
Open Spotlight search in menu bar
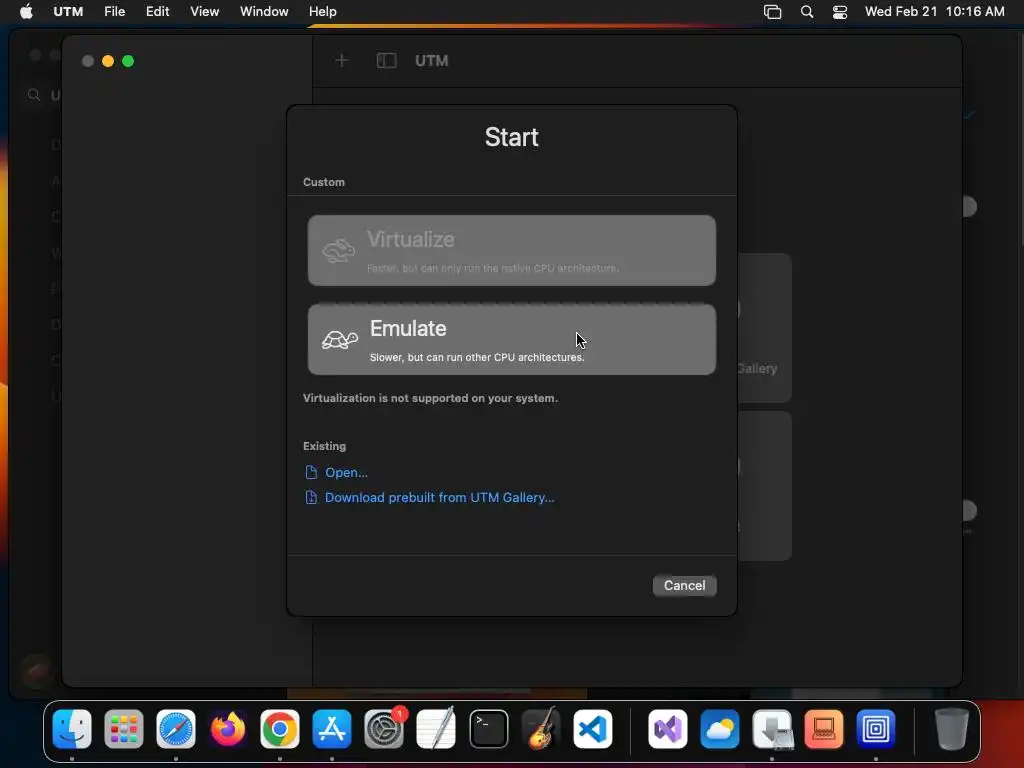point(807,12)
